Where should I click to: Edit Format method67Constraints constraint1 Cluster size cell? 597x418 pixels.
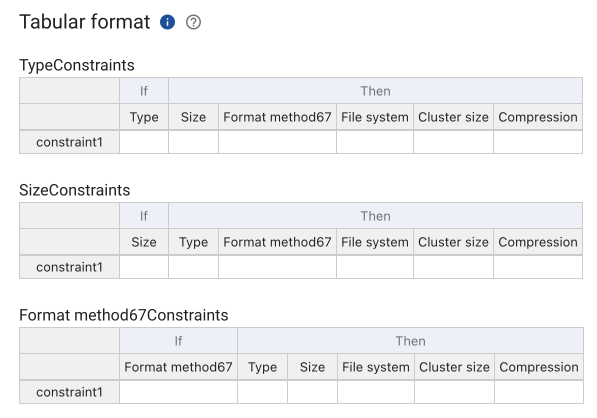[x=455, y=392]
